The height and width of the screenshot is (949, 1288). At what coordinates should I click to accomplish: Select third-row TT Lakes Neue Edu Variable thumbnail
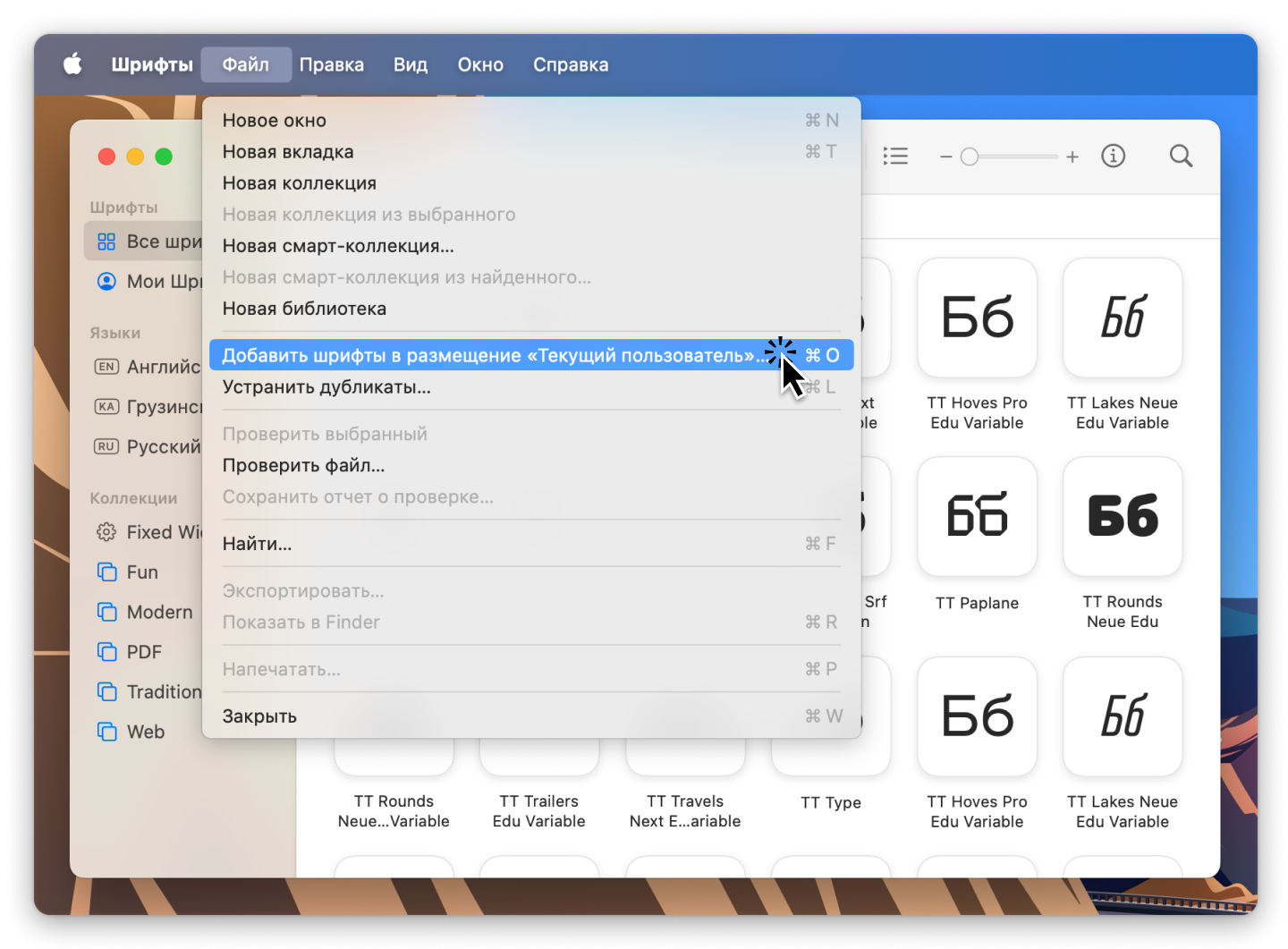pyautogui.click(x=1123, y=716)
